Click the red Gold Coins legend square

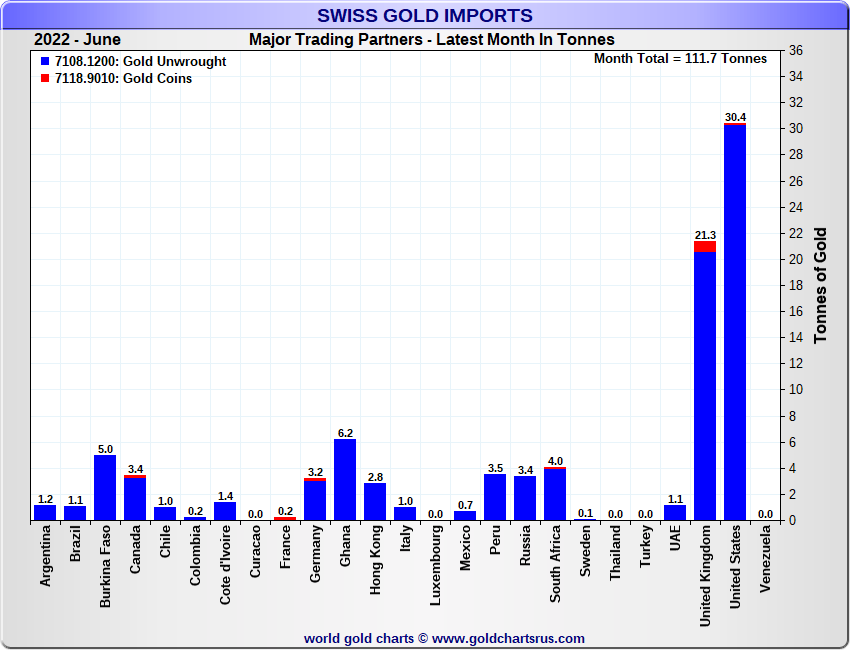[45, 79]
